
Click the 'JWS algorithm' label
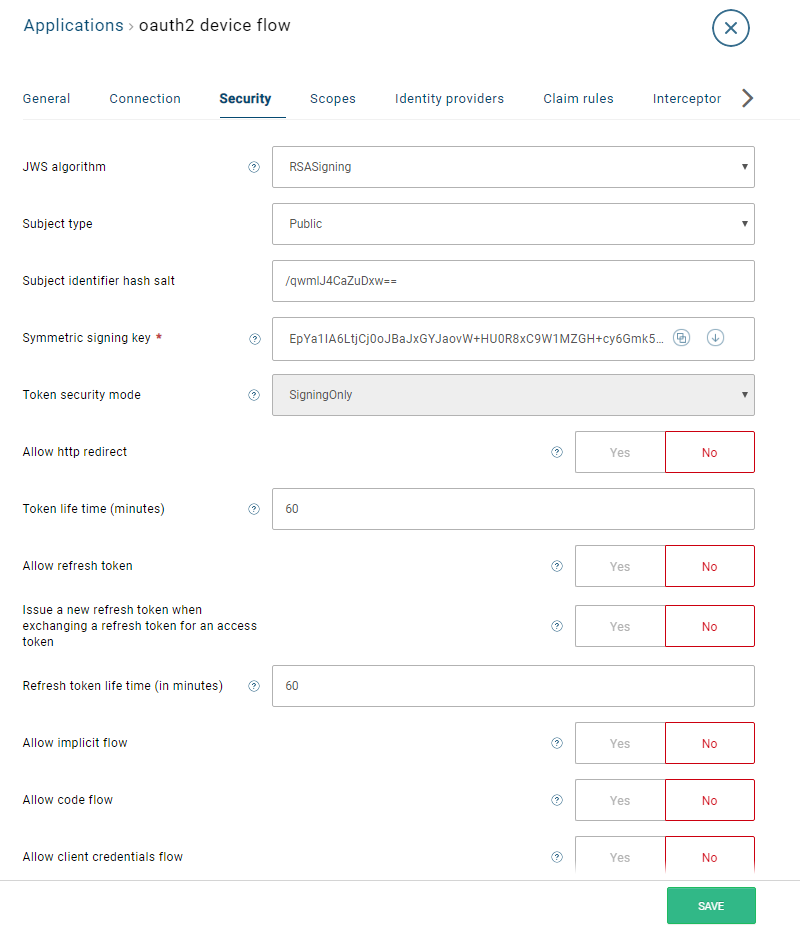(x=64, y=167)
